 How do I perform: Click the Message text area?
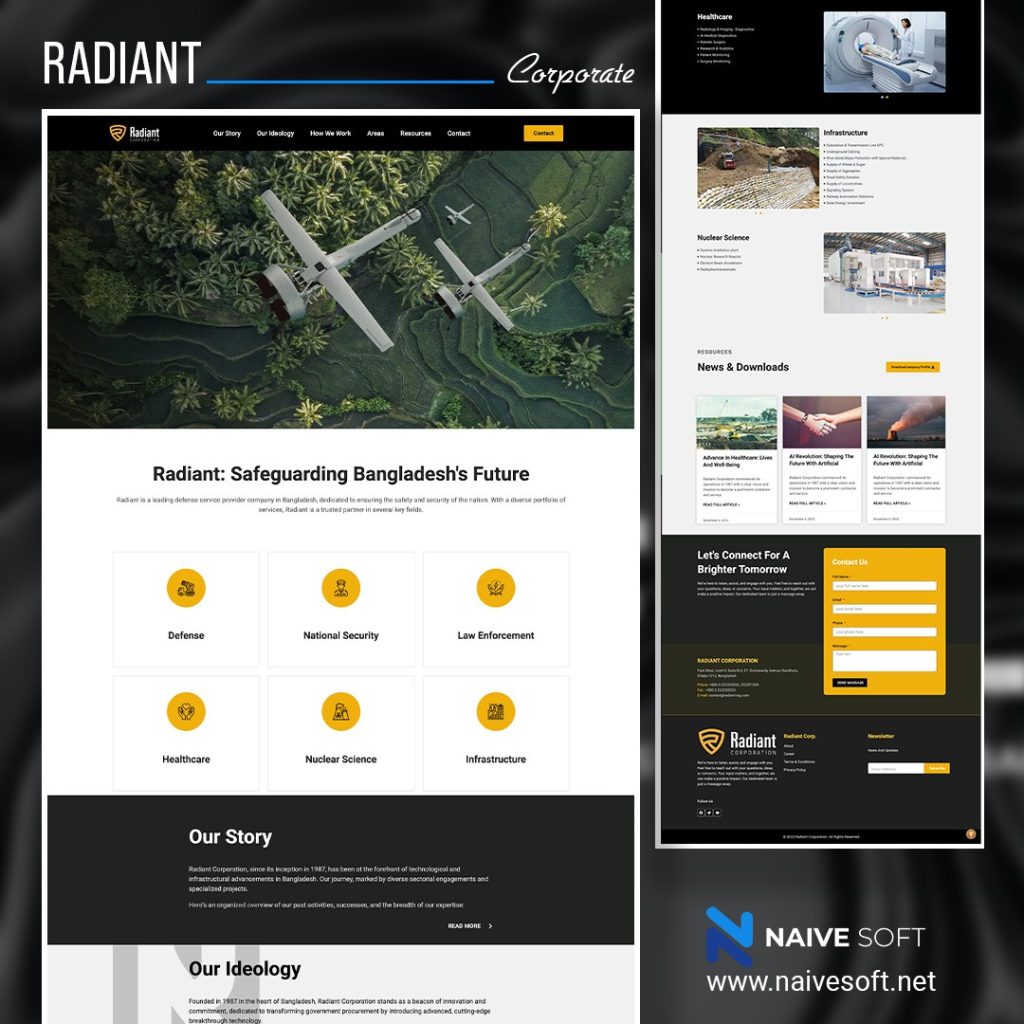(x=884, y=660)
